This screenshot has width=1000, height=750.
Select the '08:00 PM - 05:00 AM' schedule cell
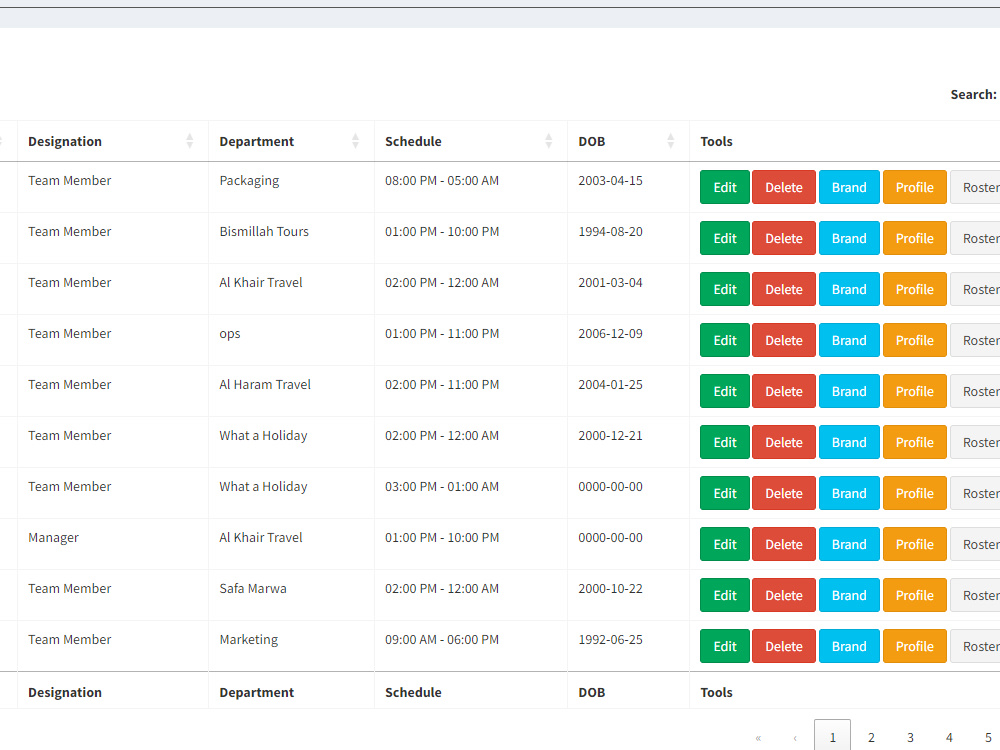[x=471, y=187]
